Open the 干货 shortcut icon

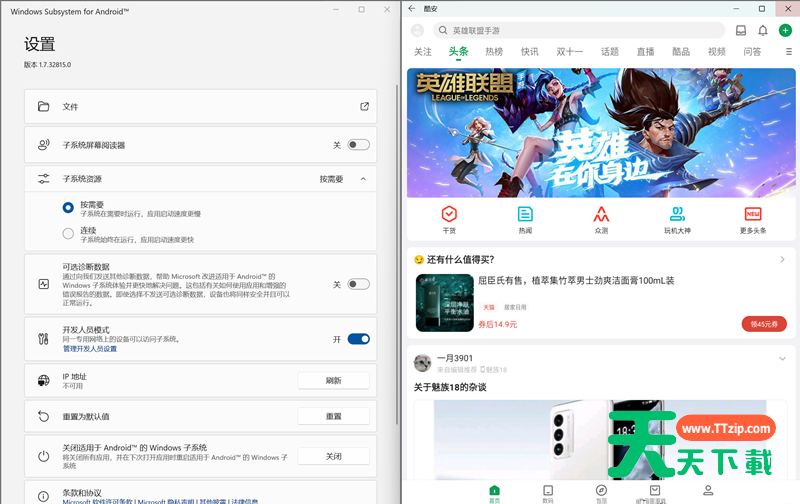pyautogui.click(x=449, y=214)
